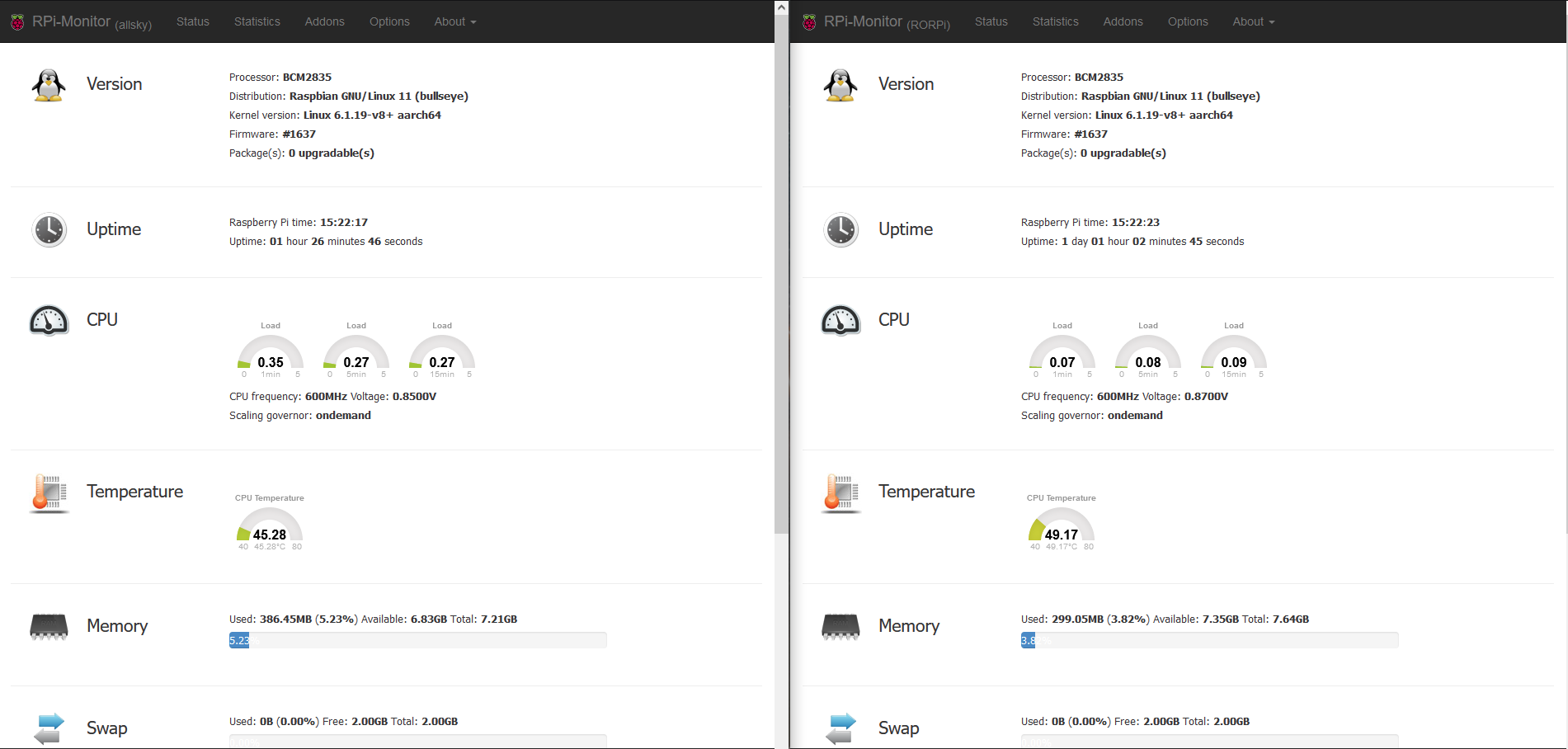1568x749 pixels.
Task: Open the Status page in the RORPi window
Action: [991, 21]
